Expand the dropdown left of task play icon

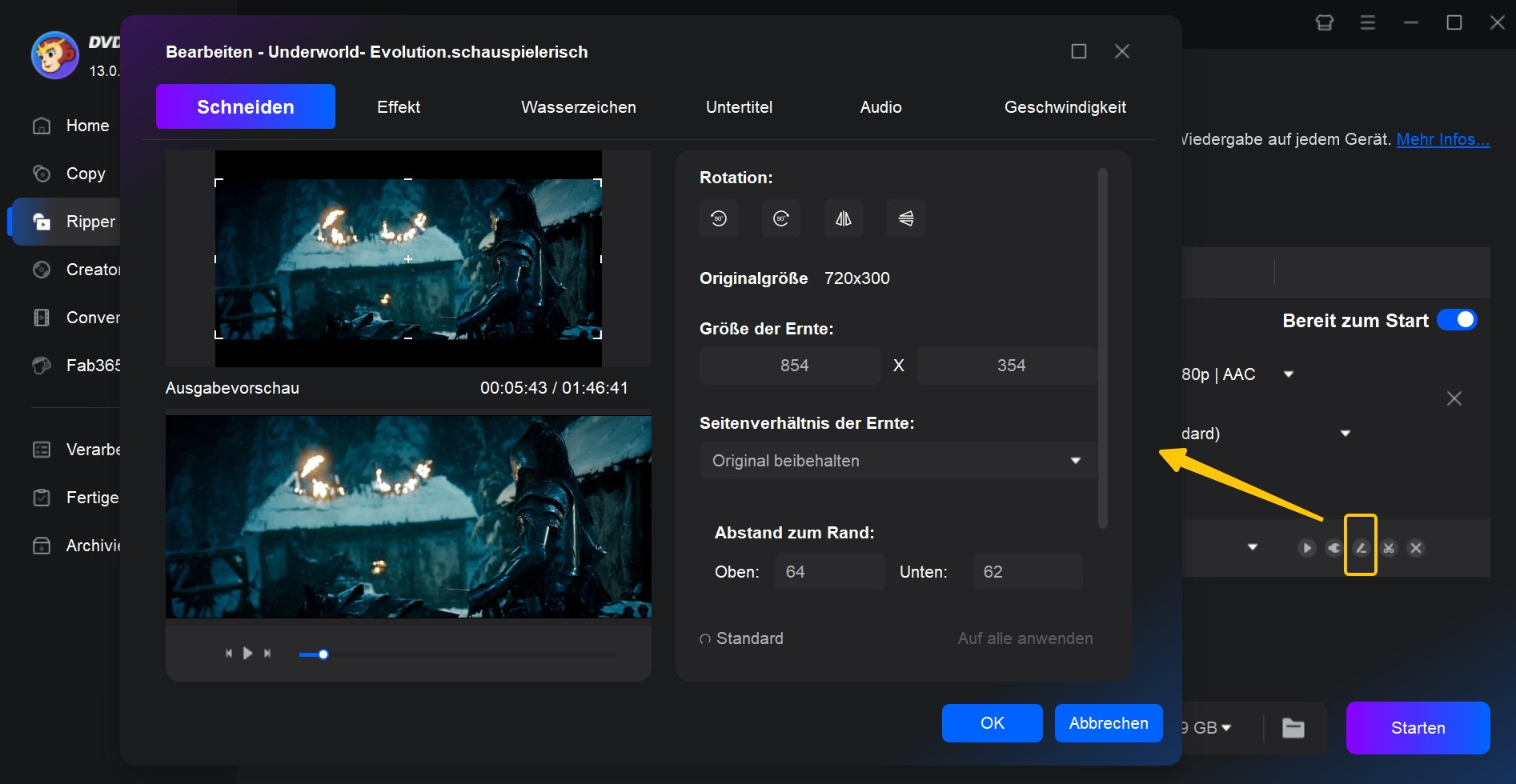coord(1253,547)
